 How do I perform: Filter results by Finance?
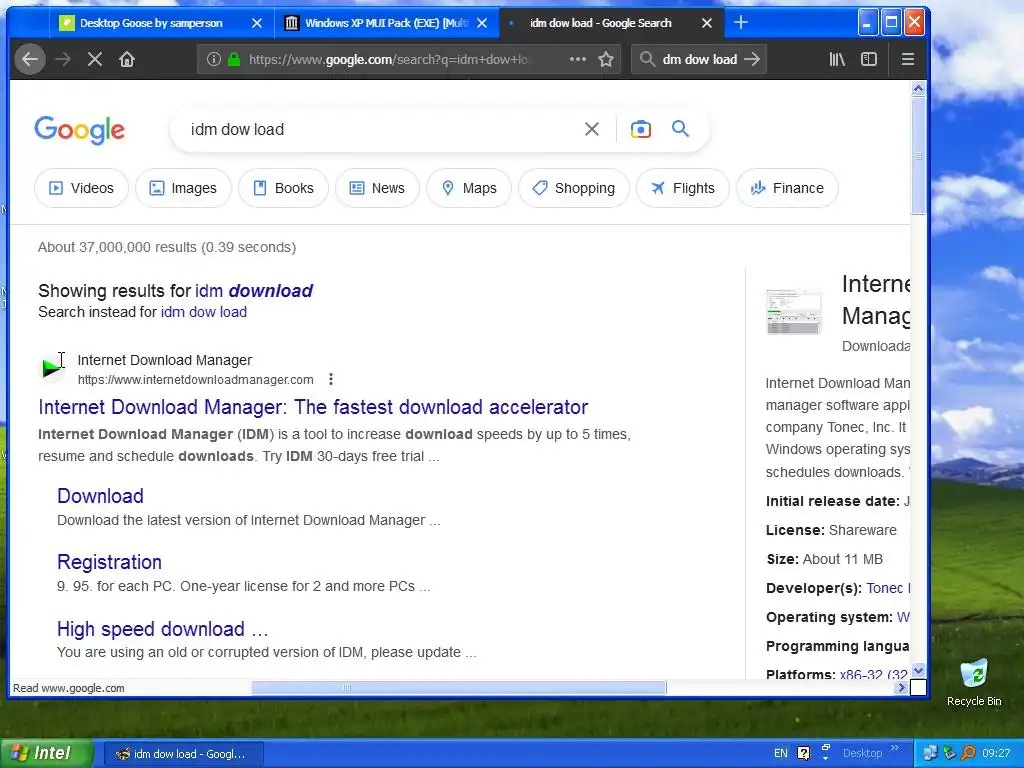click(788, 188)
